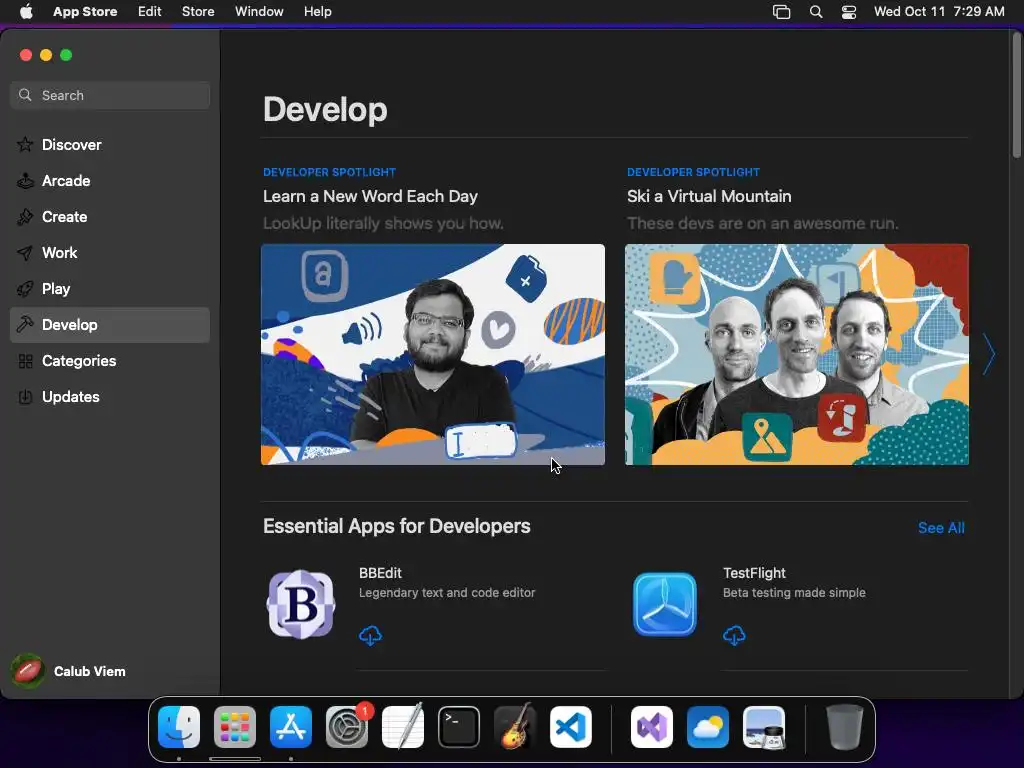The height and width of the screenshot is (768, 1024).
Task: Click the Develop hammer icon
Action: tap(25, 325)
